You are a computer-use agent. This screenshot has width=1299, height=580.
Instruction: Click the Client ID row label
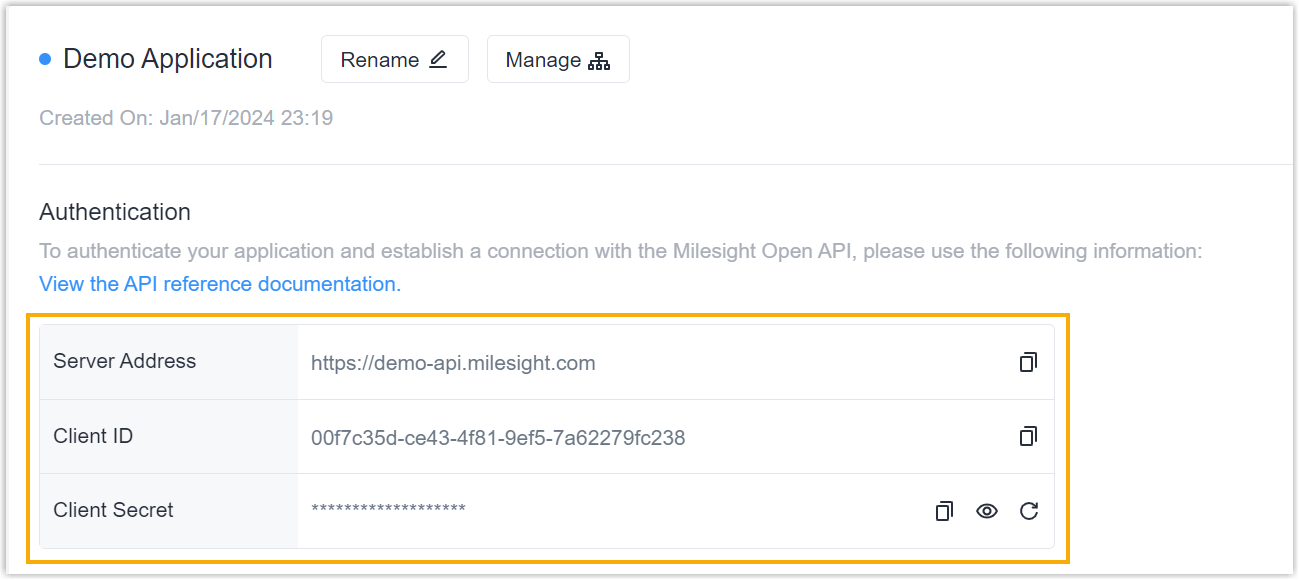click(93, 436)
